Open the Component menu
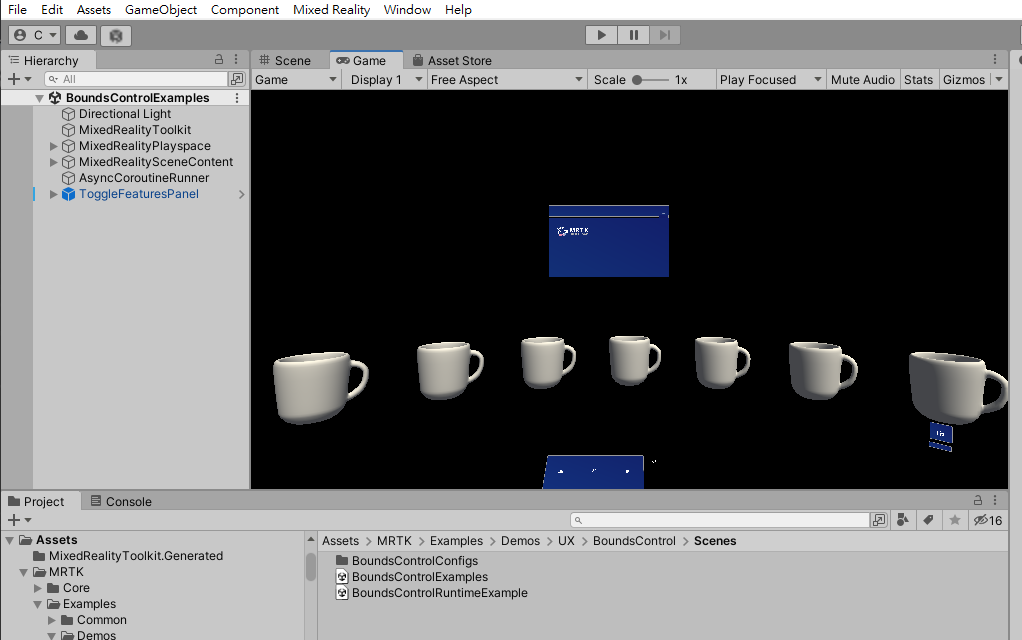Viewport: 1022px width, 640px height. point(244,10)
